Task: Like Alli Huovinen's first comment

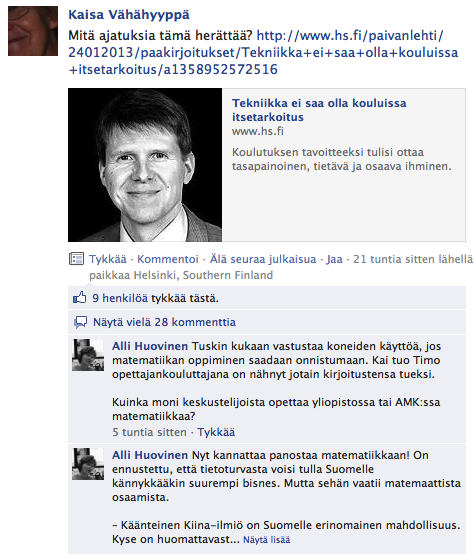Action: 216,432
